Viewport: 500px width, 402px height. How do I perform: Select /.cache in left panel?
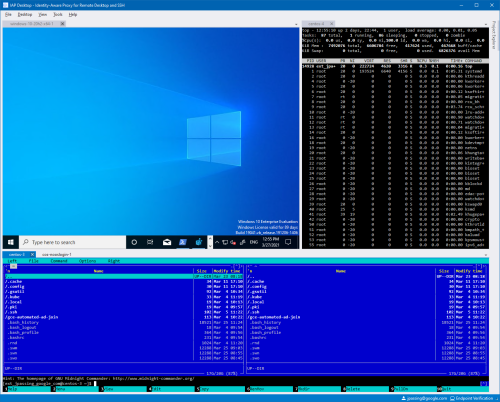click(x=124, y=281)
